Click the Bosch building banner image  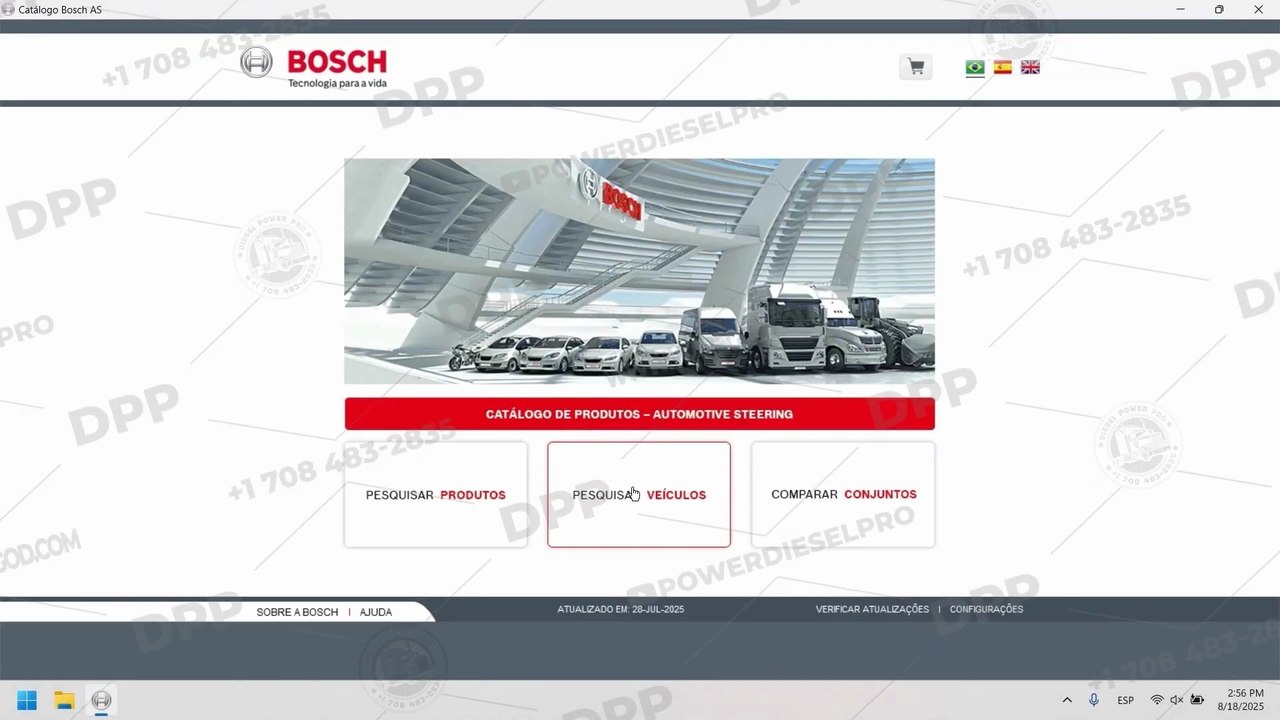pyautogui.click(x=639, y=271)
